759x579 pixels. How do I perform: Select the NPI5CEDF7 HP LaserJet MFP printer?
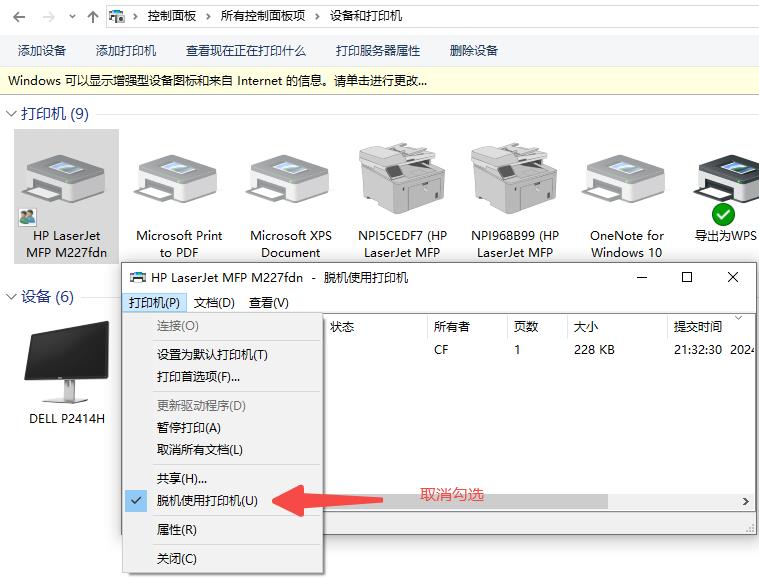click(402, 197)
